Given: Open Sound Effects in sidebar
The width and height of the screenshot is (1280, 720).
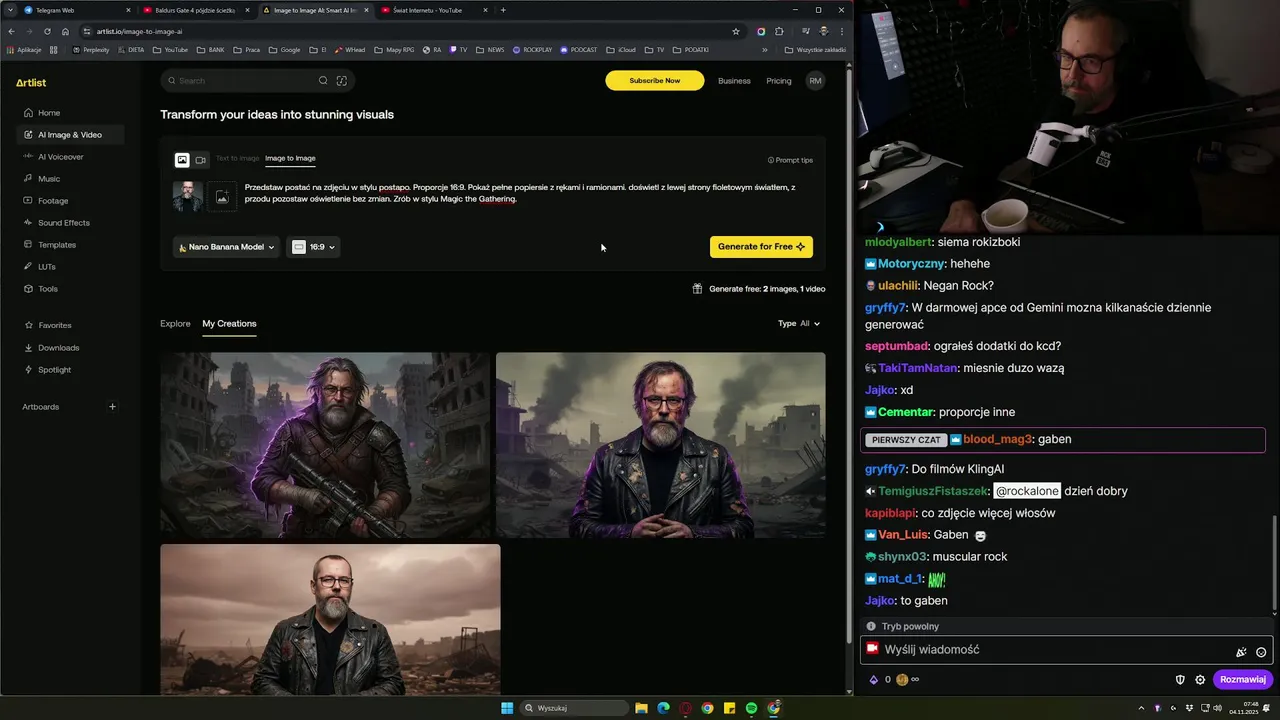Looking at the screenshot, I should point(56,223).
